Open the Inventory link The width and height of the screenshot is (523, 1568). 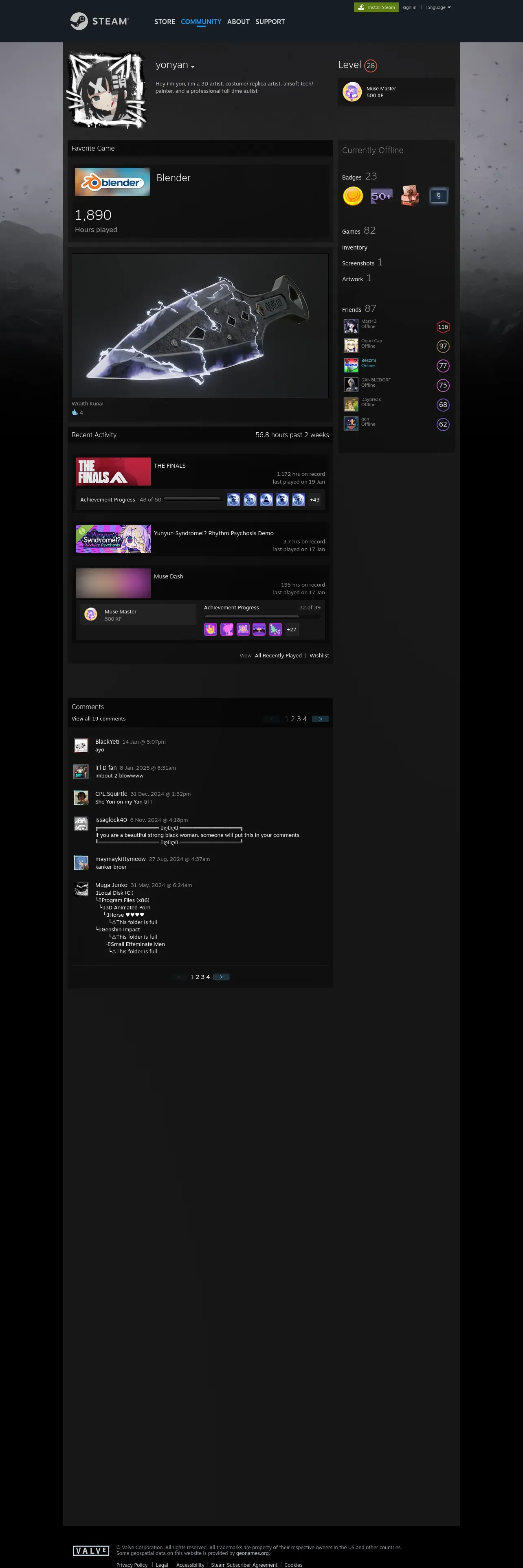pos(354,248)
